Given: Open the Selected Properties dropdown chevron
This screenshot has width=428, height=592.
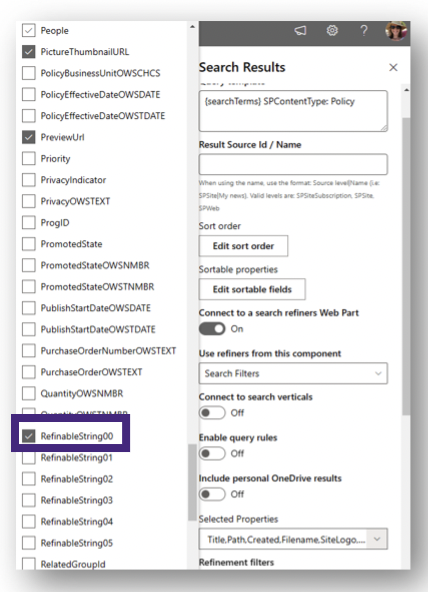Looking at the screenshot, I should 377,539.
